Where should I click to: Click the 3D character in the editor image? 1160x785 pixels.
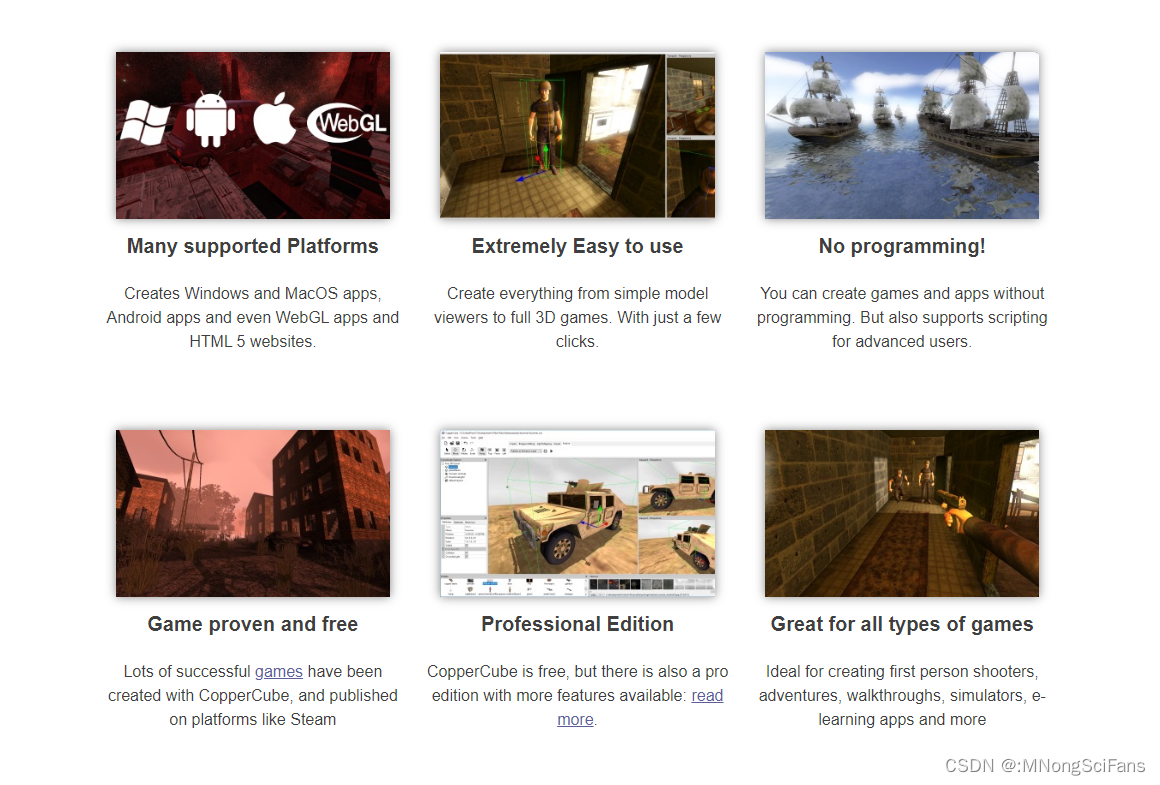[542, 130]
